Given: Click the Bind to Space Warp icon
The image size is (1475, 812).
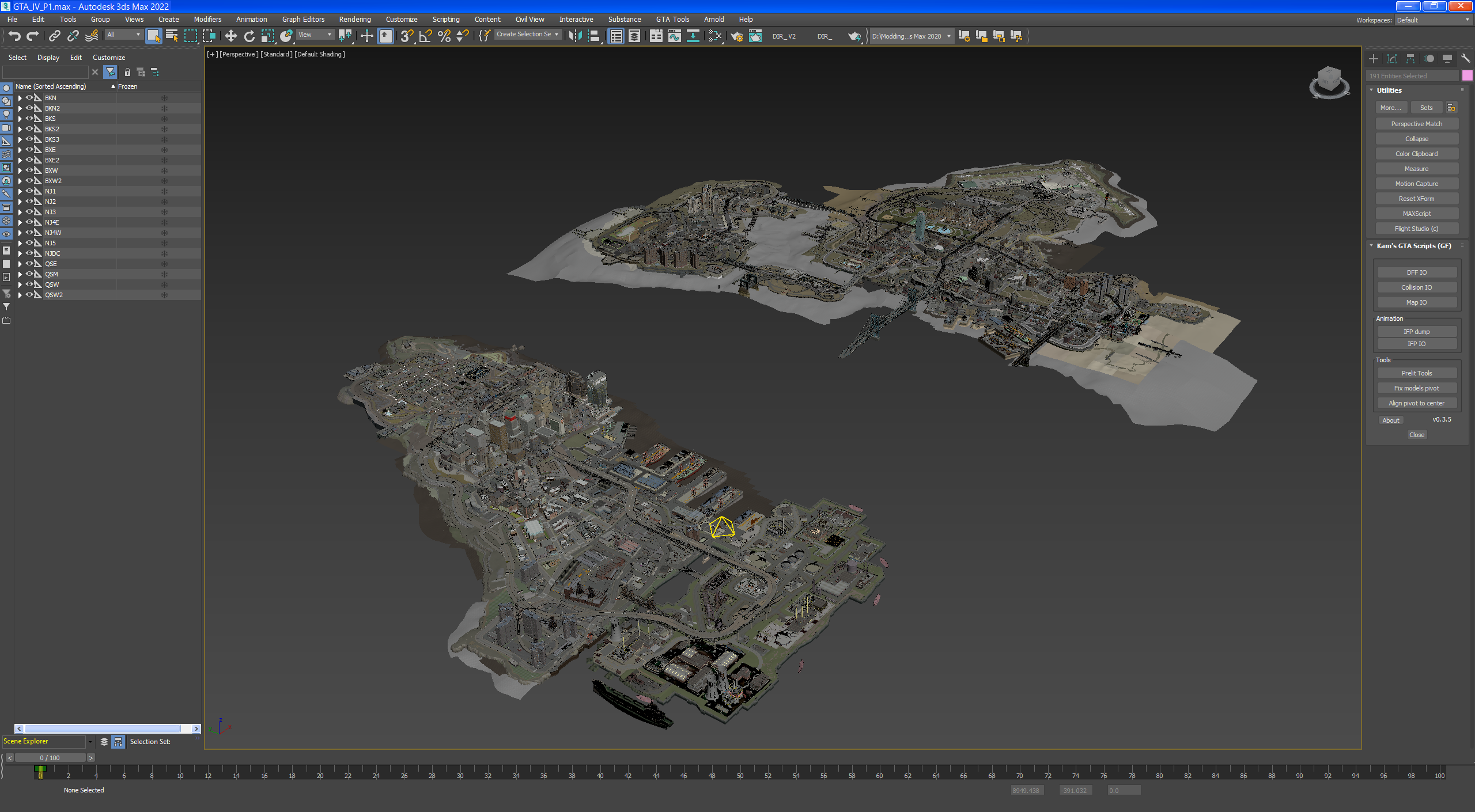Looking at the screenshot, I should [x=92, y=36].
